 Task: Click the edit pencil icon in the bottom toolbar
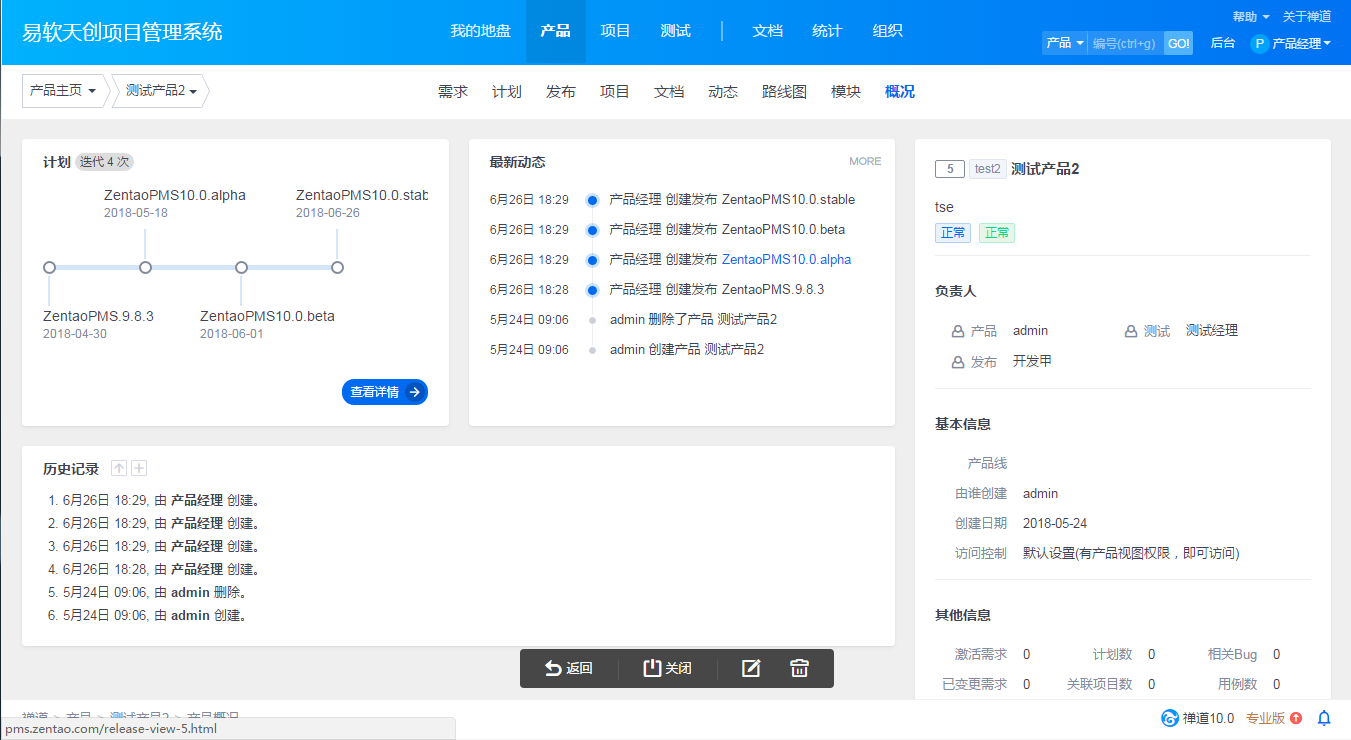click(751, 668)
